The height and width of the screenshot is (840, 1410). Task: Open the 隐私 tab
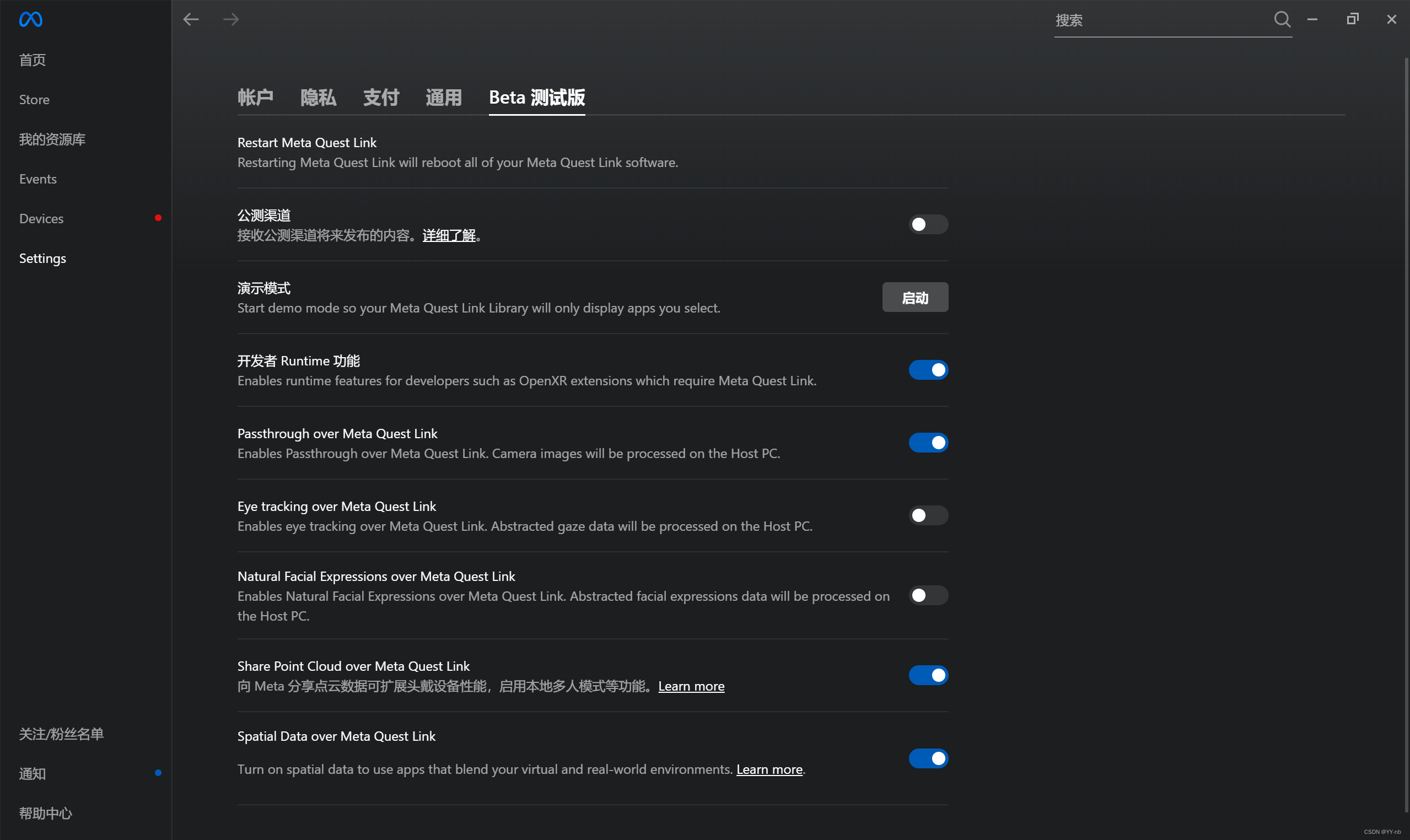318,98
